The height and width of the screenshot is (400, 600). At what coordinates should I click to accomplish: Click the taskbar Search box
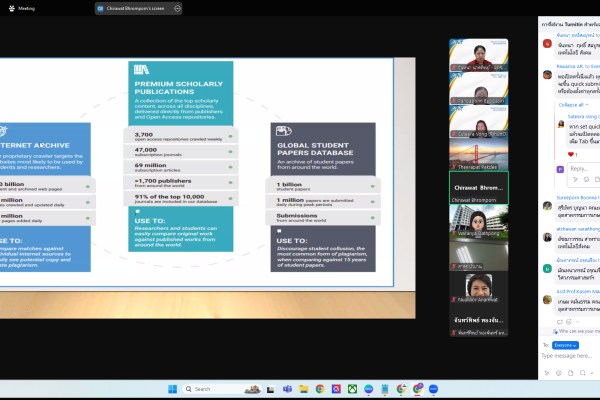[x=222, y=389]
